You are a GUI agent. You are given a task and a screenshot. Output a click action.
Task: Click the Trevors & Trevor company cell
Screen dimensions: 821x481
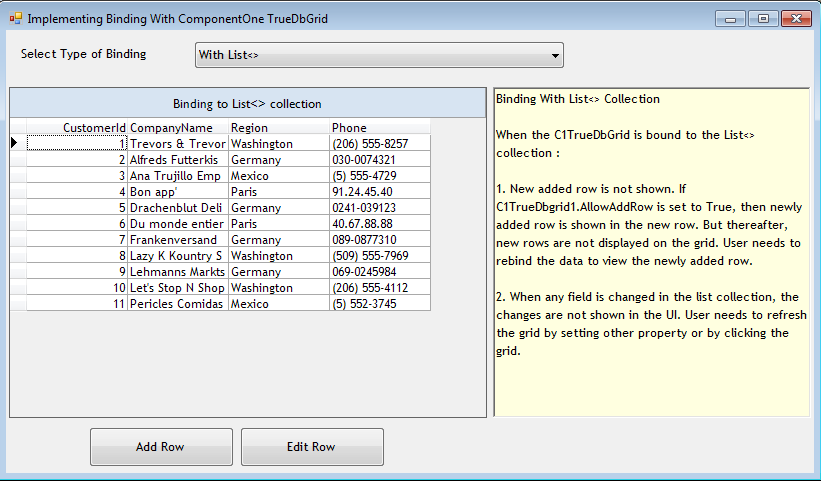177,144
